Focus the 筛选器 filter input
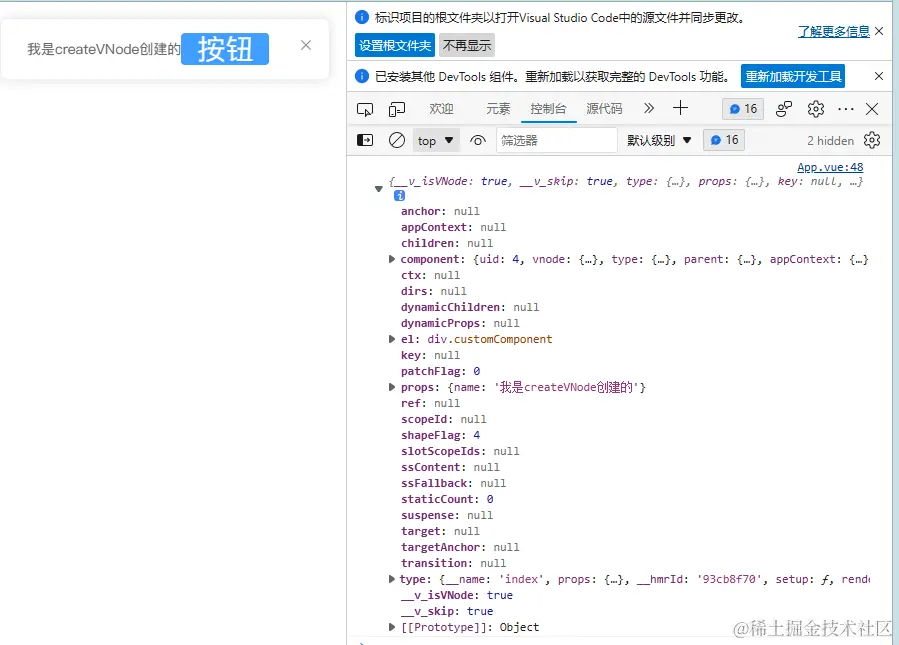899x645 pixels. [x=556, y=140]
